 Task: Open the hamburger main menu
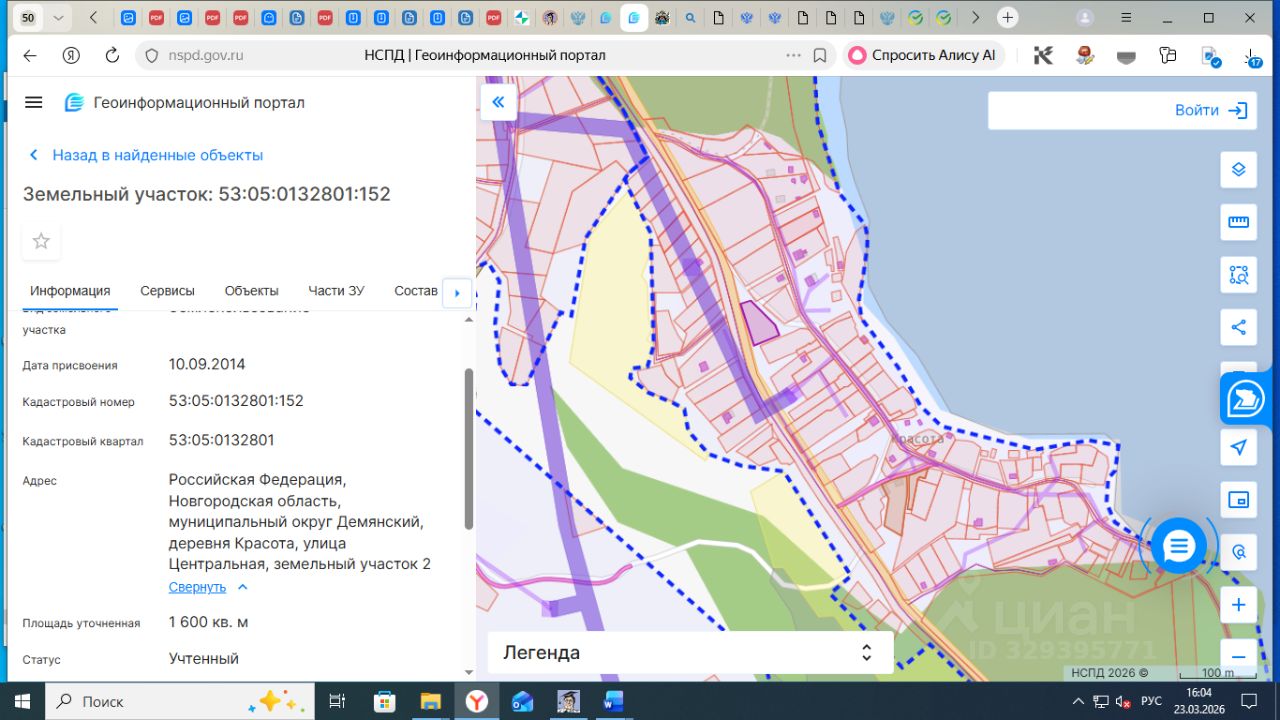click(x=33, y=102)
